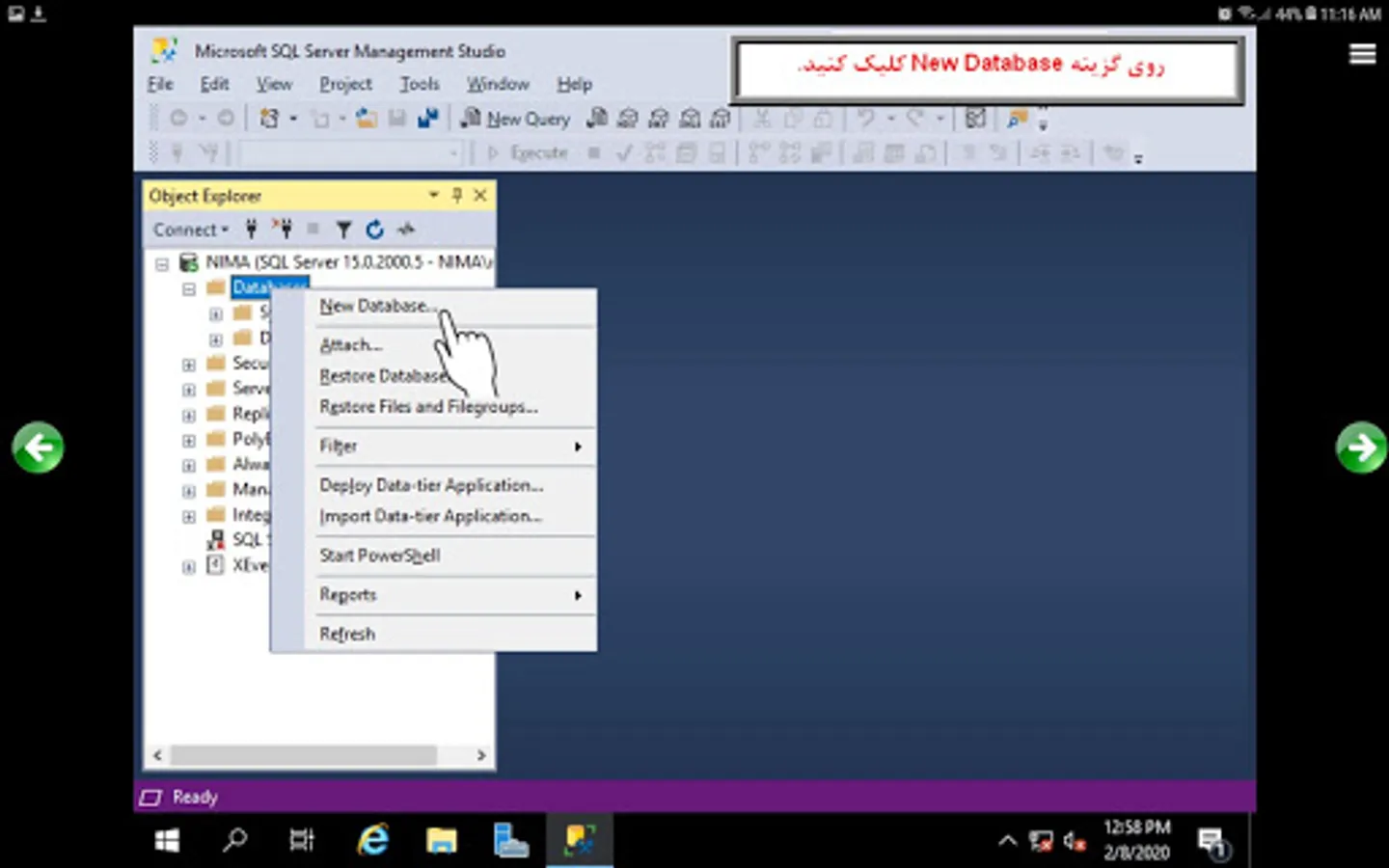The width and height of the screenshot is (1389, 868).
Task: Choose Refresh from the context menu
Action: (x=450, y=634)
